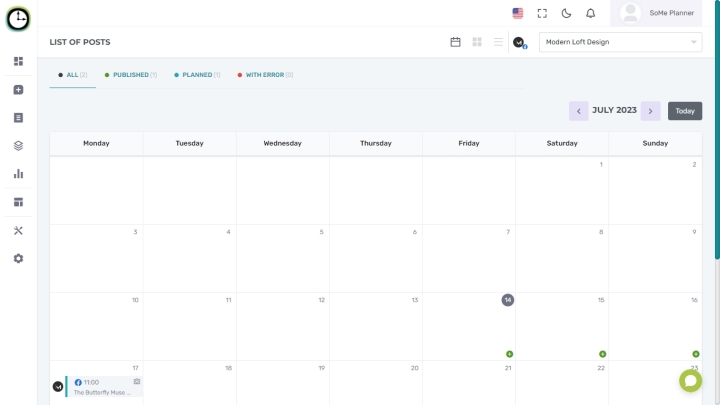The height and width of the screenshot is (405, 720).
Task: Go to the next month with the right arrow
Action: click(x=651, y=111)
